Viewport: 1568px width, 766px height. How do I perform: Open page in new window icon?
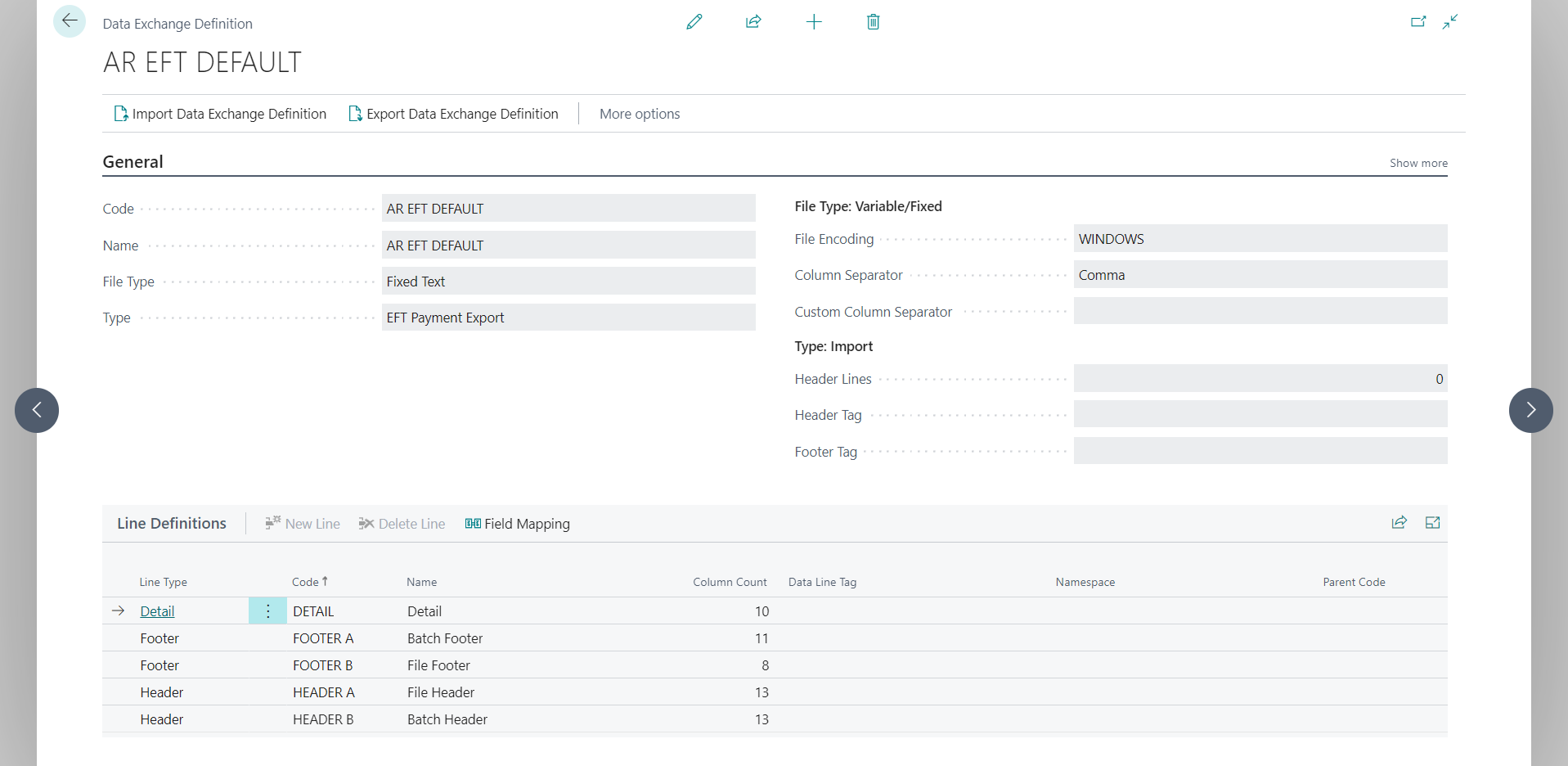coord(1418,22)
